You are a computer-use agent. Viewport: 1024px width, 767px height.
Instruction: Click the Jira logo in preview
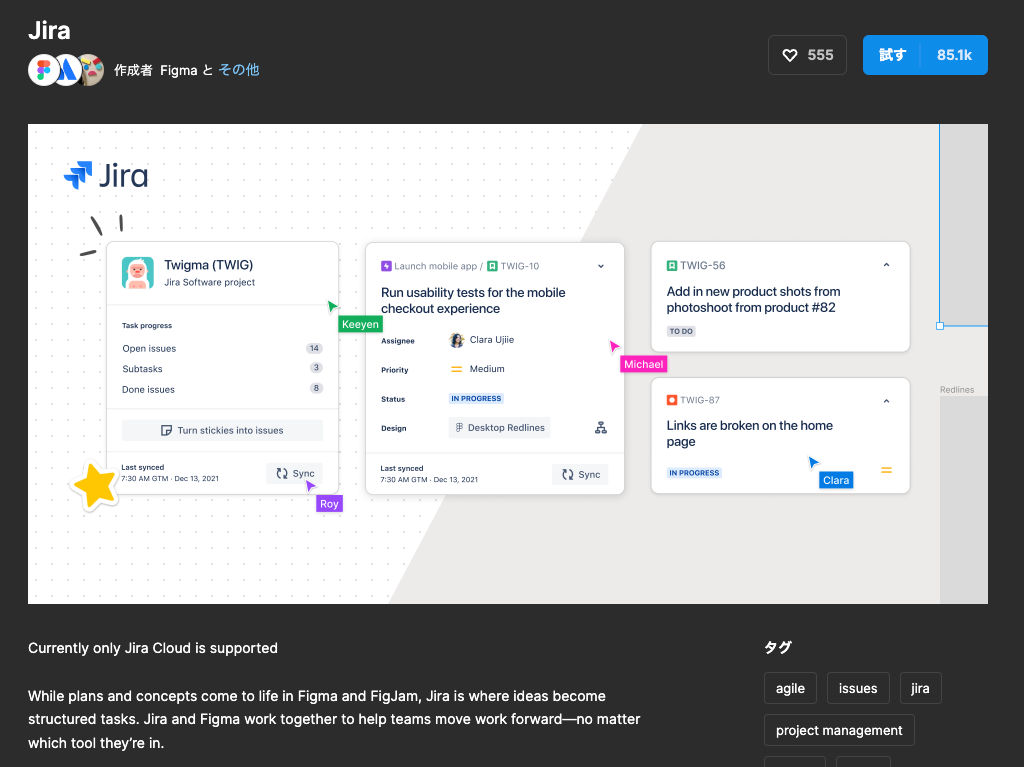(106, 175)
